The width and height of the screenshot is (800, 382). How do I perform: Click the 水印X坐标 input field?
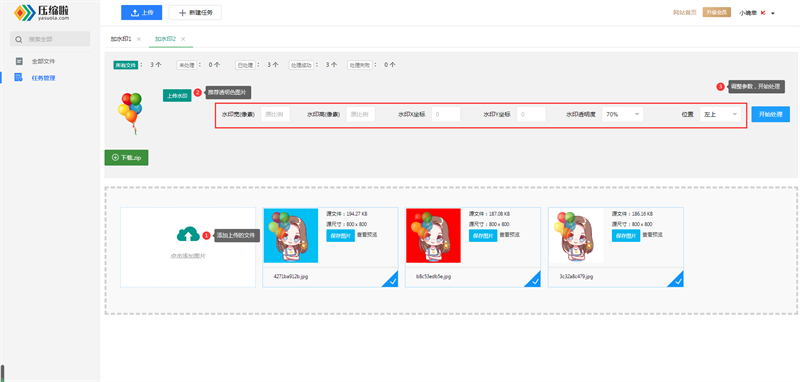point(445,115)
